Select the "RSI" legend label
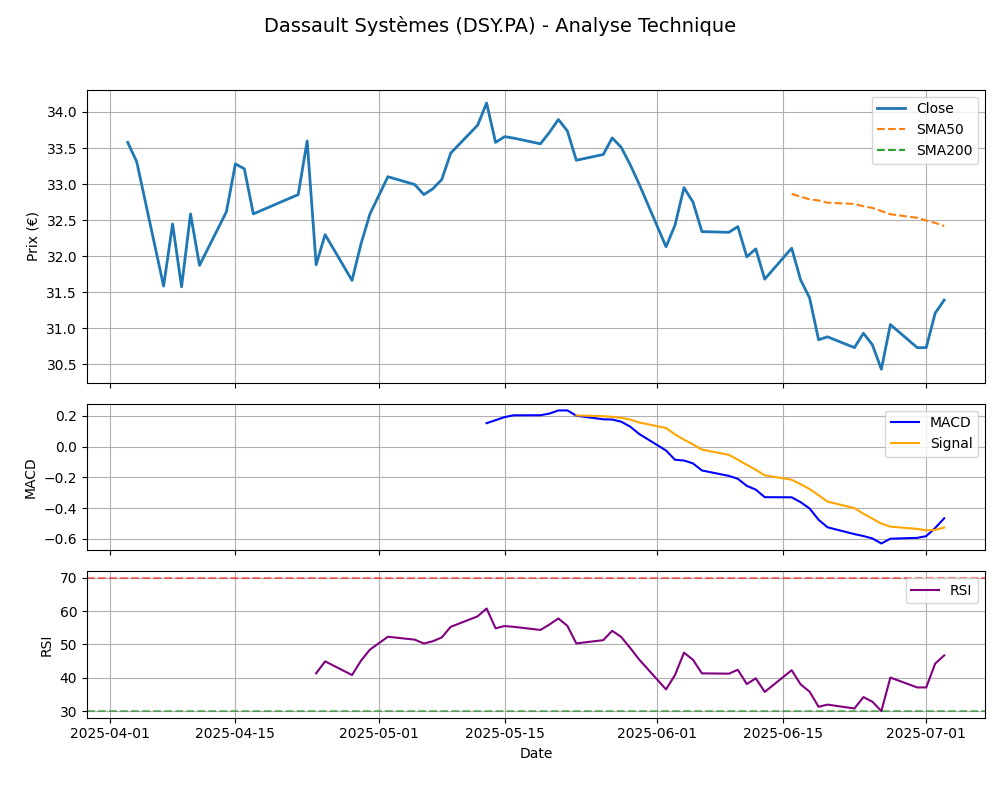This screenshot has height=800, width=1000. [960, 591]
